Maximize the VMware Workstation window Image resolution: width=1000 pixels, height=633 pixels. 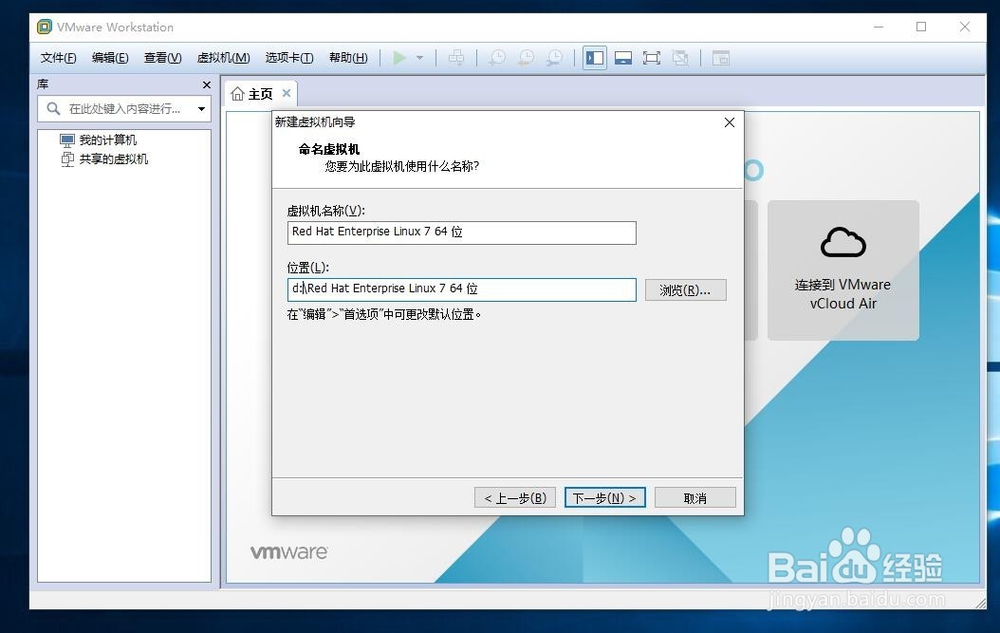coord(921,27)
